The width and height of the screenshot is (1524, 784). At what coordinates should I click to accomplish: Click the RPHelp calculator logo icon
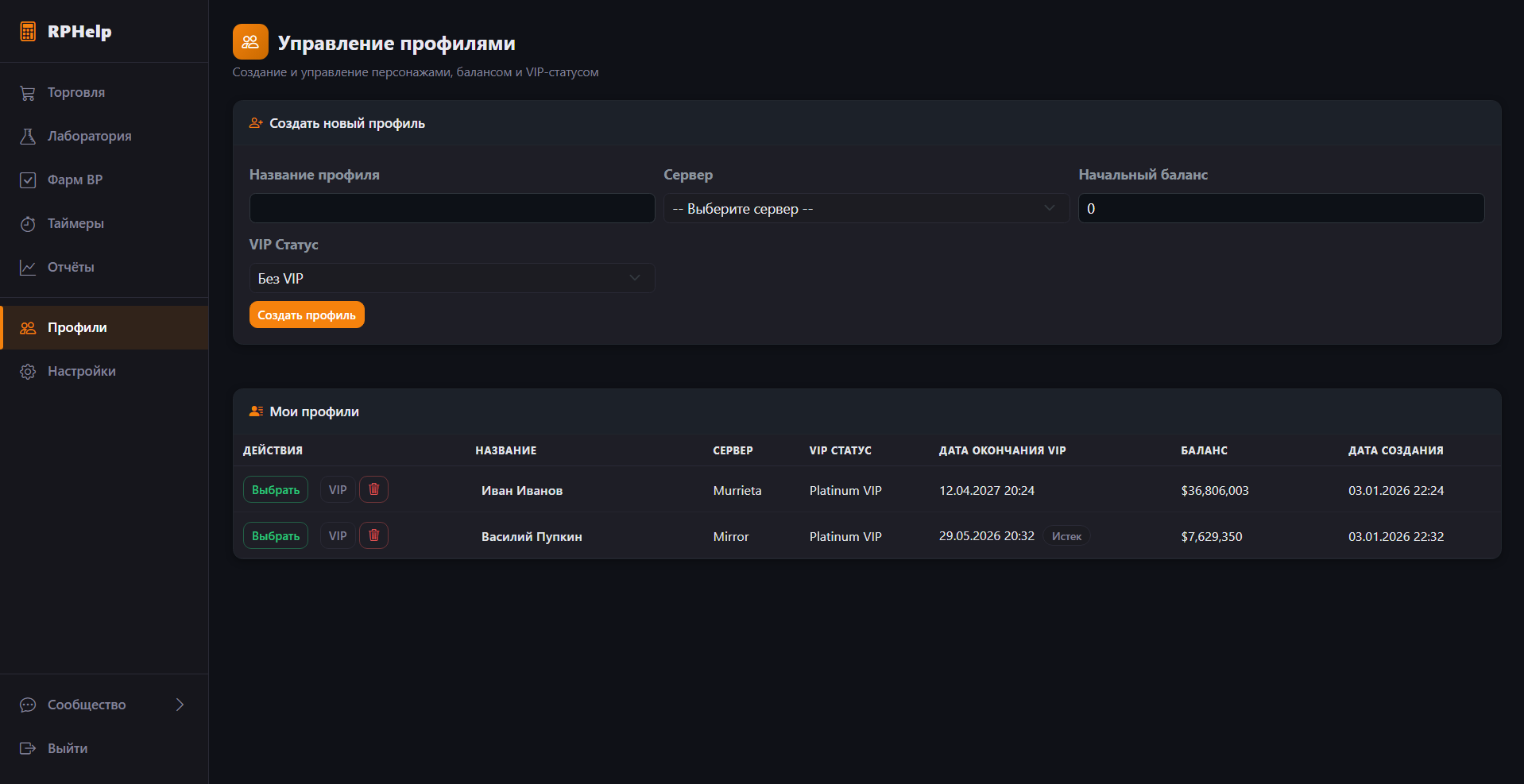(28, 32)
